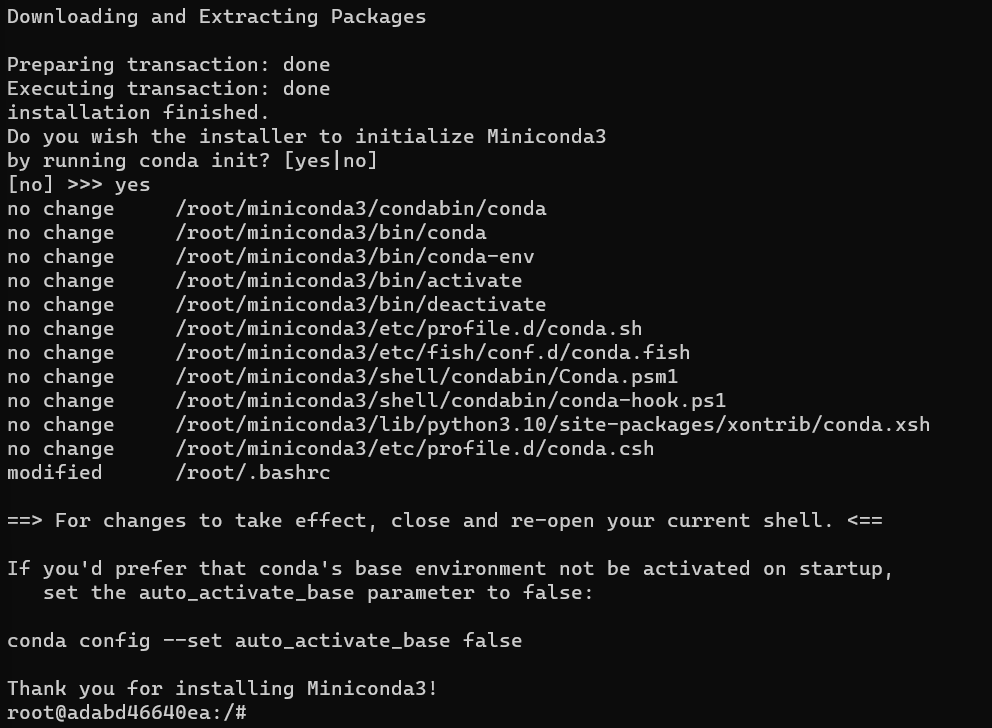
Task: Click the 'Preparing transaction: done' line
Action: click(168, 65)
